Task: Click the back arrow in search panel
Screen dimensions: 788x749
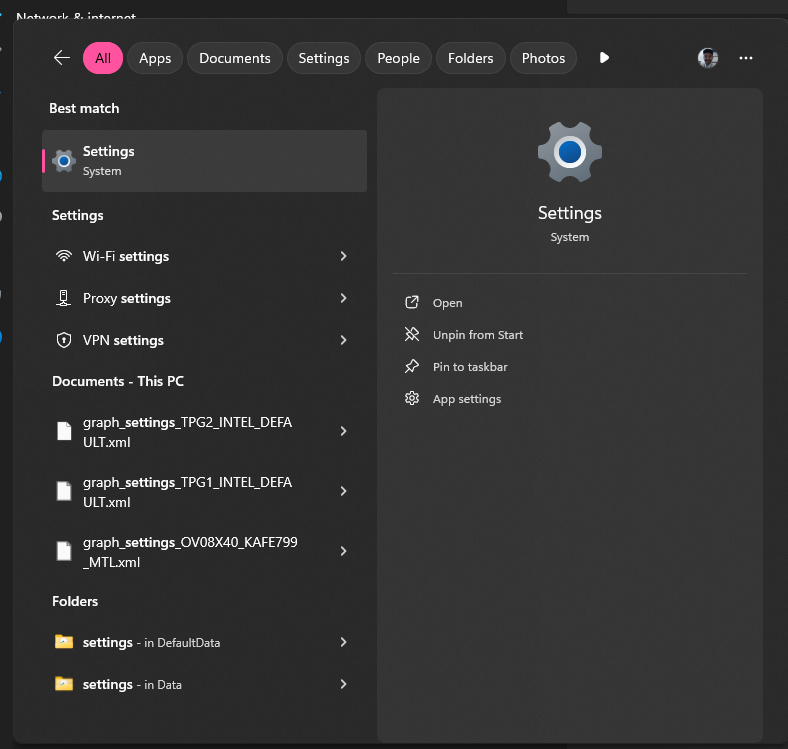Action: coord(62,58)
